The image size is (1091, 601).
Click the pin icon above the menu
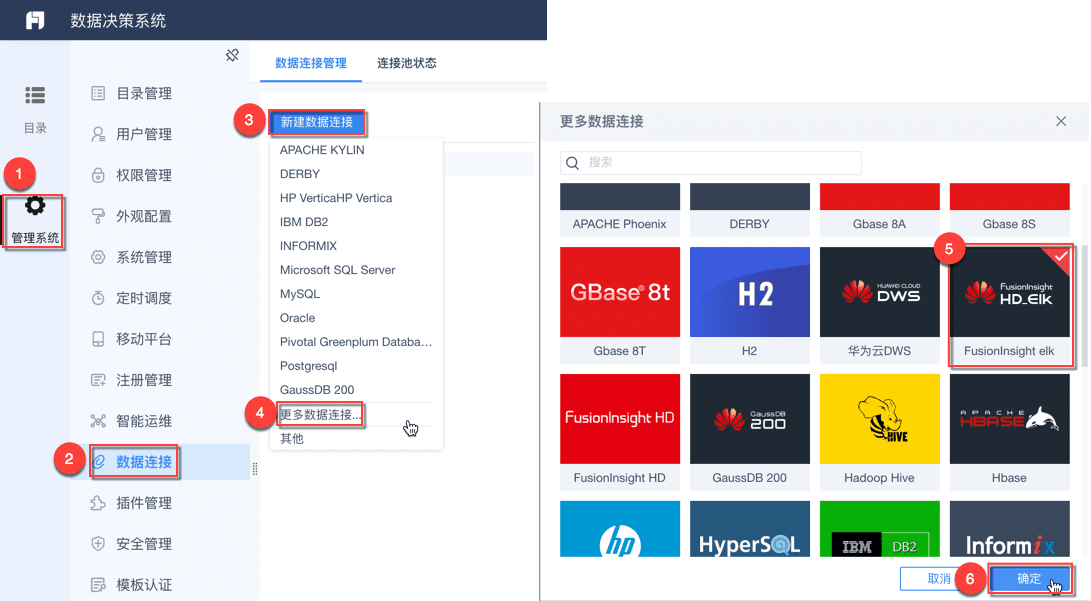point(232,55)
